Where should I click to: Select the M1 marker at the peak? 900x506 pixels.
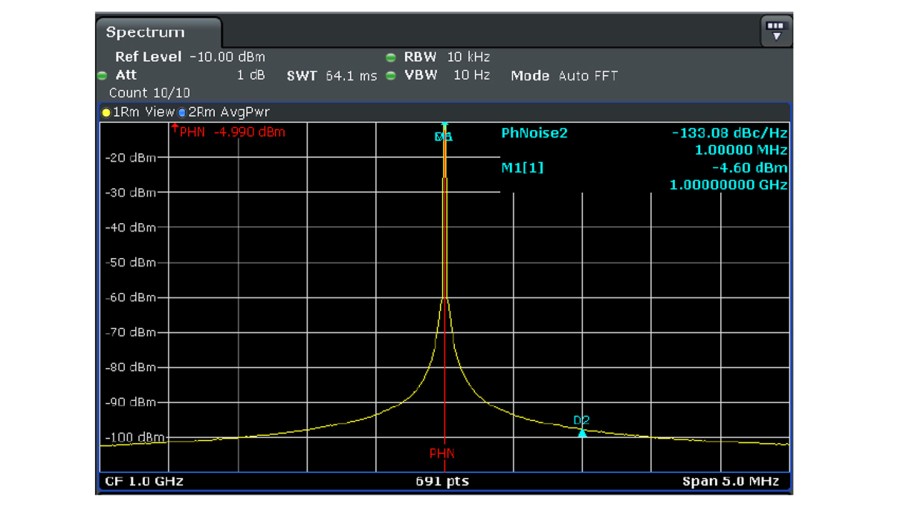click(x=444, y=136)
